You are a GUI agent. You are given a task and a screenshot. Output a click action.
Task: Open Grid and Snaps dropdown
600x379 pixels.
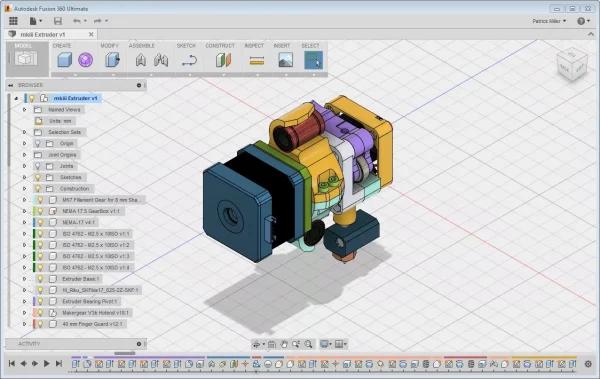(340, 344)
